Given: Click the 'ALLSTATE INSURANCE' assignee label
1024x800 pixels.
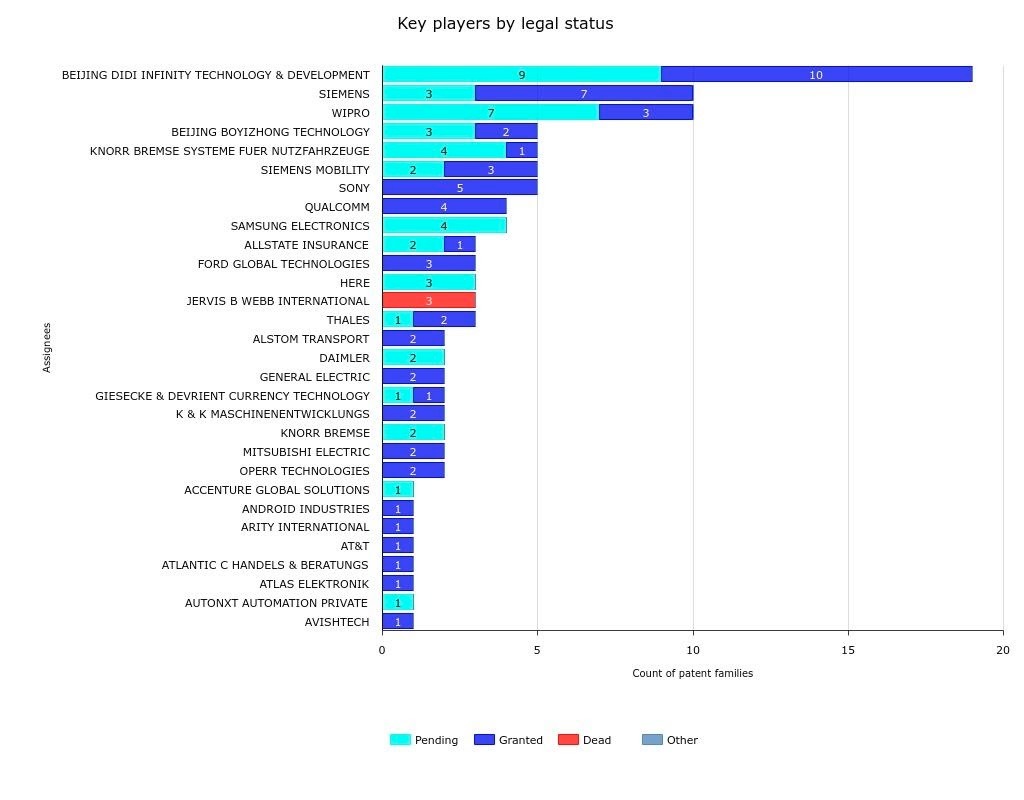Looking at the screenshot, I should tap(306, 245).
